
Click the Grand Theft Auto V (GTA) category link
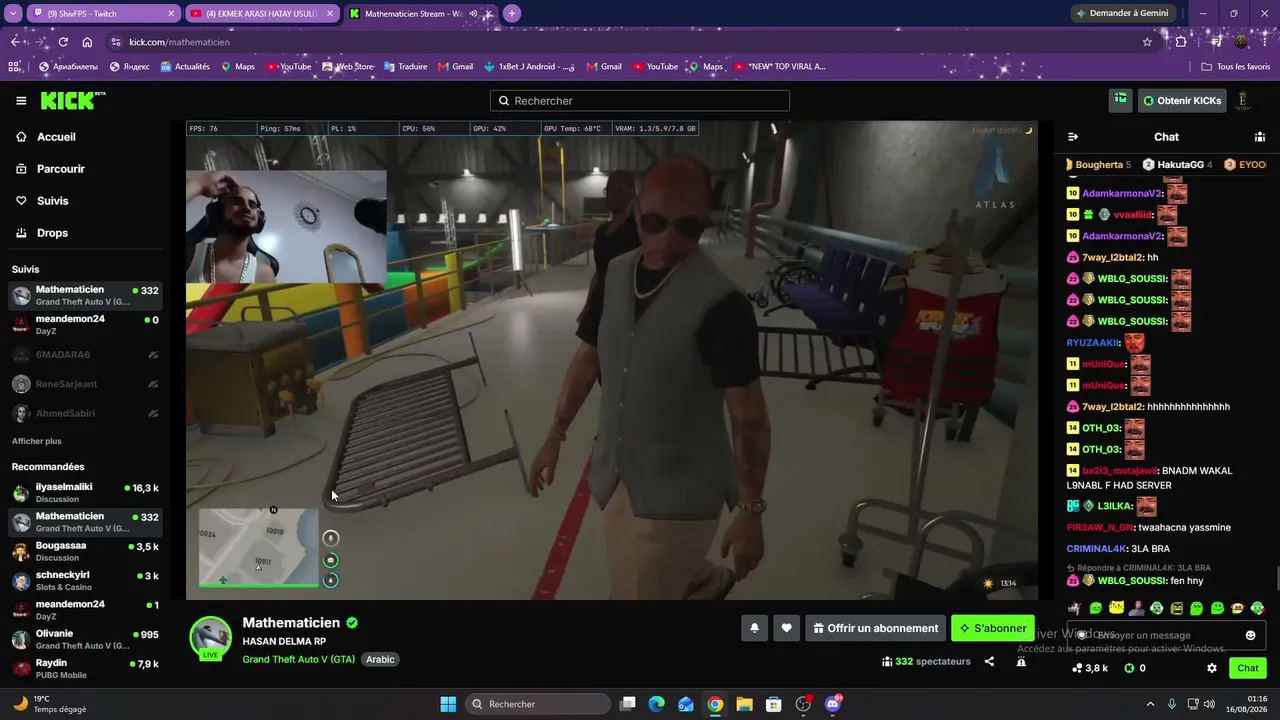point(298,660)
